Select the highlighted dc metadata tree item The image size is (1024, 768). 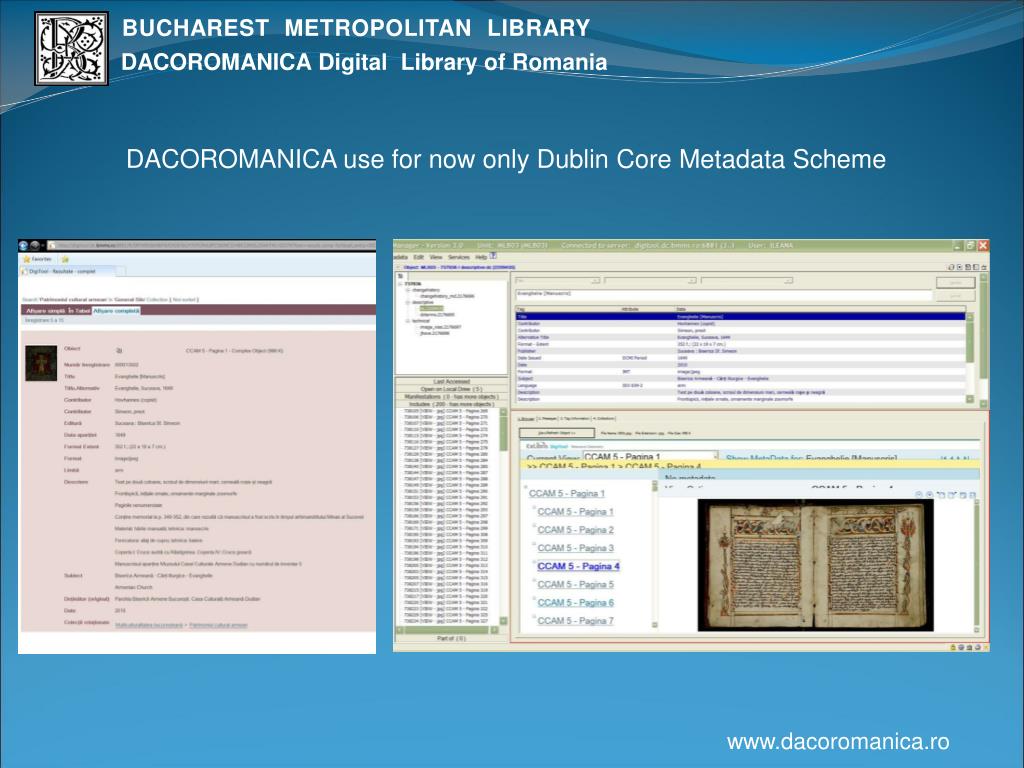(431, 308)
